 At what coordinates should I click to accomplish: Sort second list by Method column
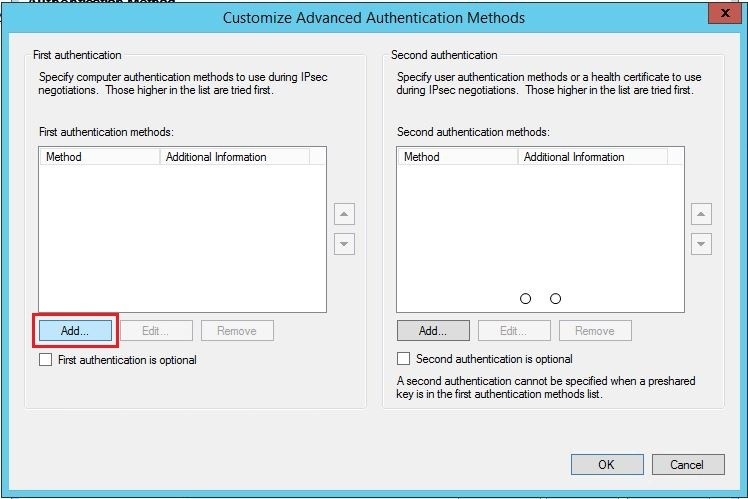tap(457, 156)
